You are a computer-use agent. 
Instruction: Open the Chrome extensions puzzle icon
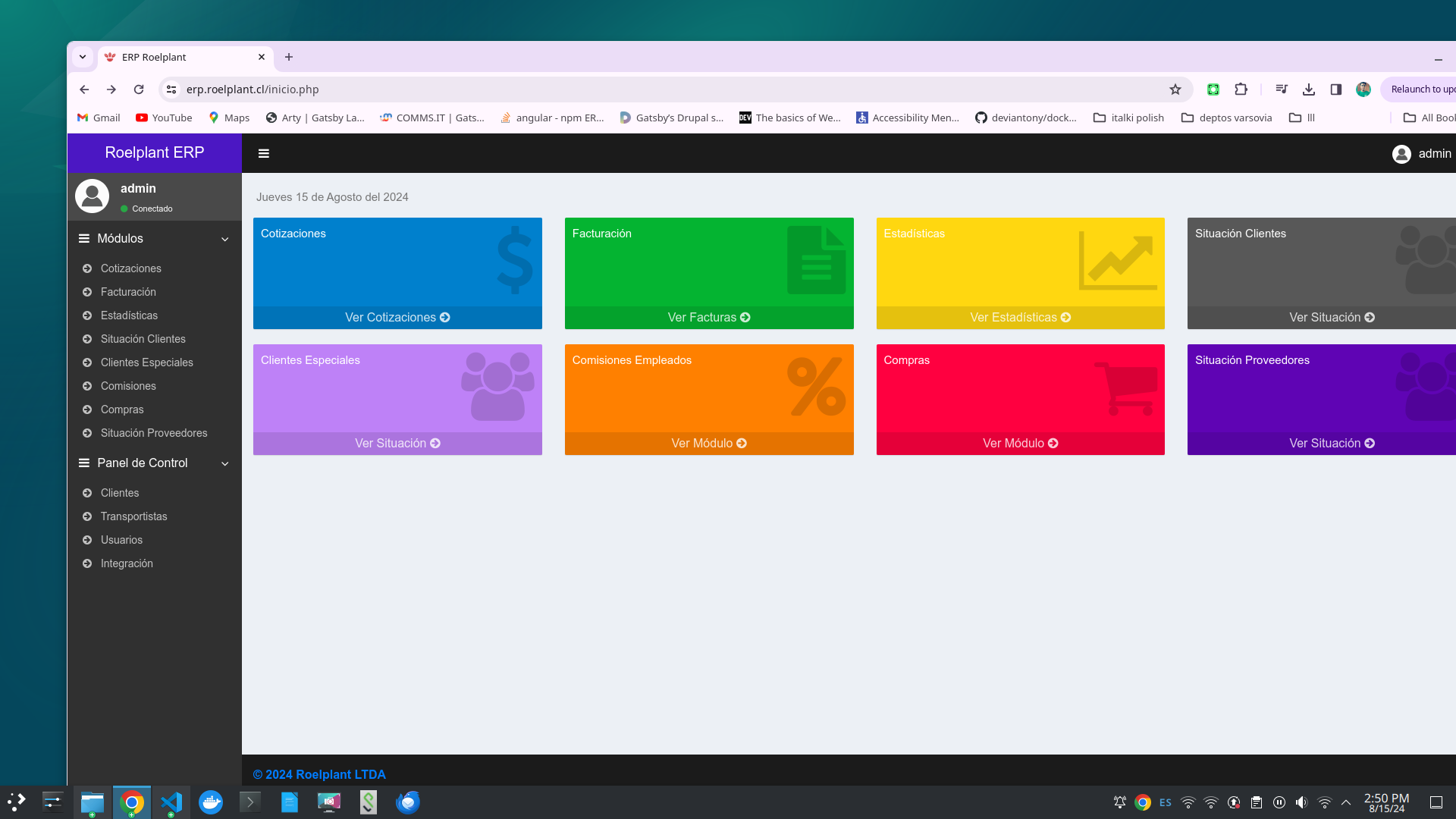click(1241, 89)
